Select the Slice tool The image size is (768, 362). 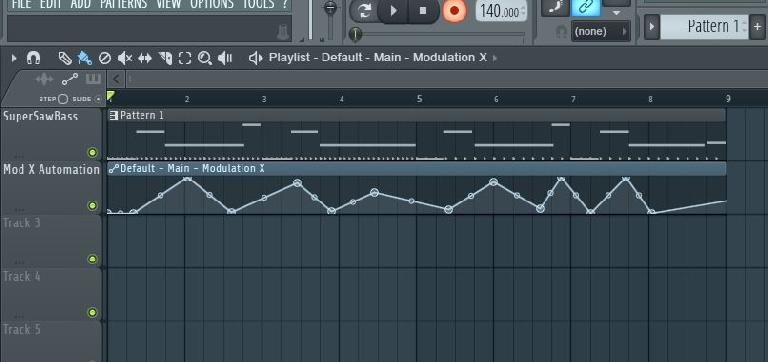point(166,58)
